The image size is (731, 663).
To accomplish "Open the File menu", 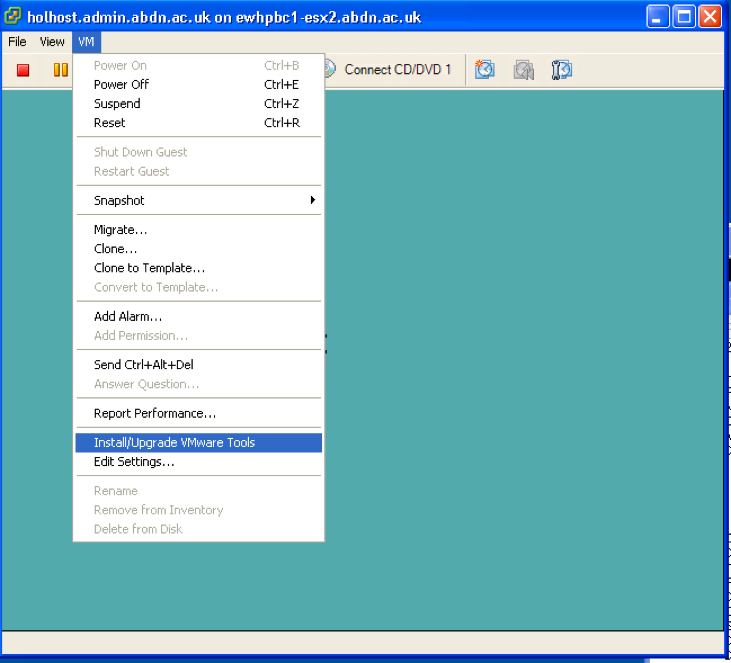I will (x=17, y=42).
